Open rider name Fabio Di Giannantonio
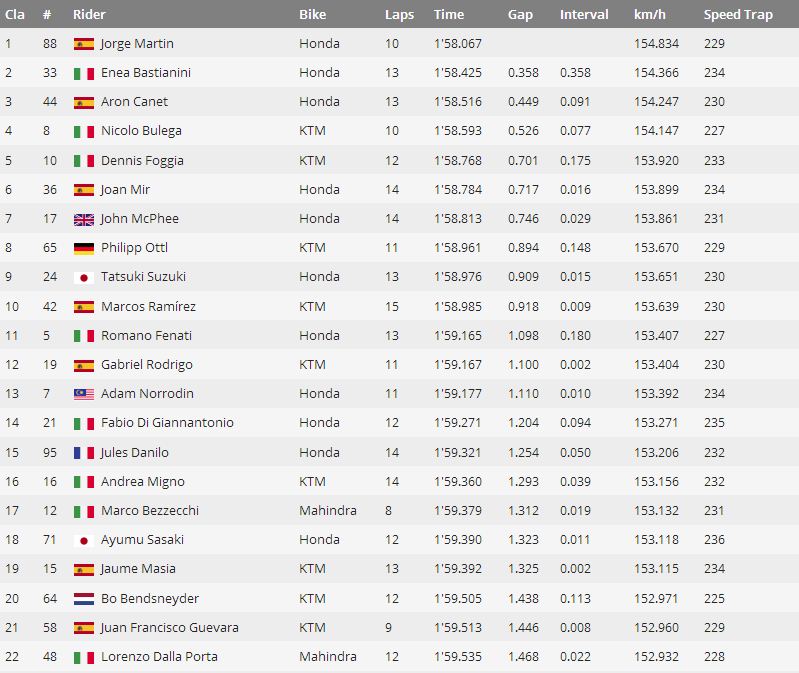Viewport: 799px width, 673px height. pyautogui.click(x=167, y=422)
